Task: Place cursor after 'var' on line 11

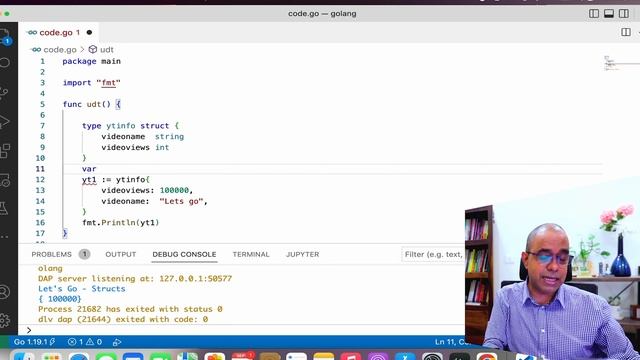Action: tap(97, 169)
